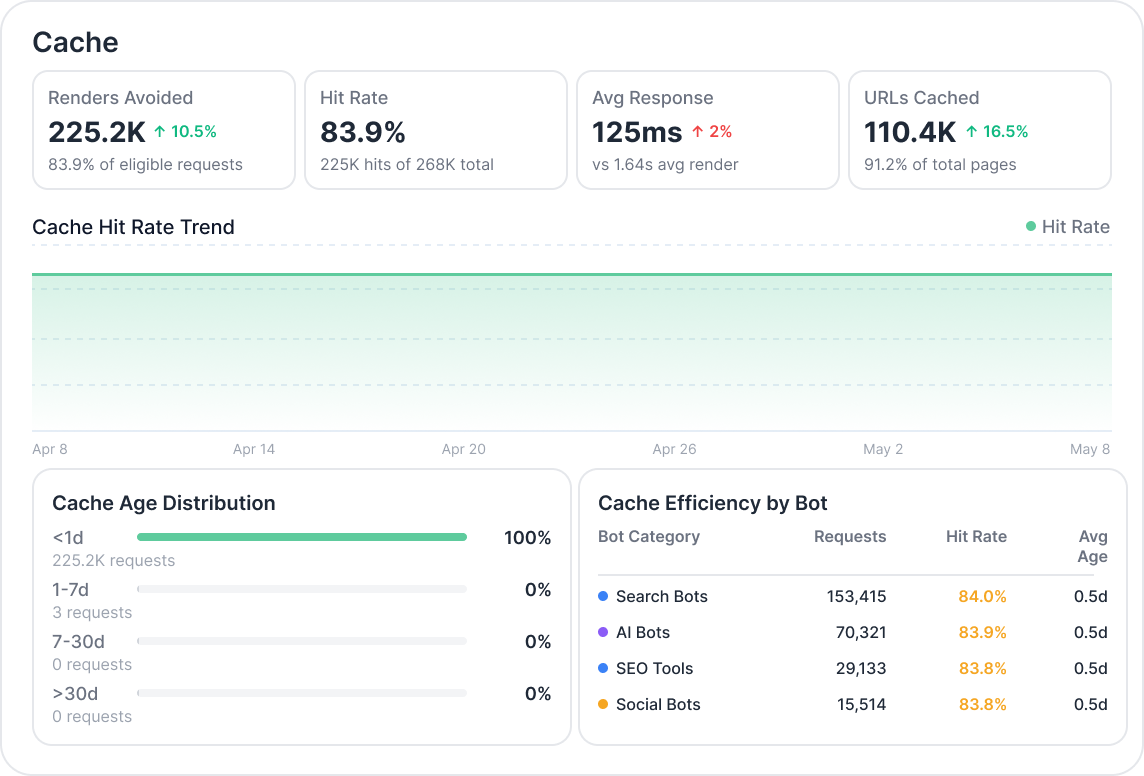Click the 15,514 requests value
The image size is (1144, 776).
861,705
